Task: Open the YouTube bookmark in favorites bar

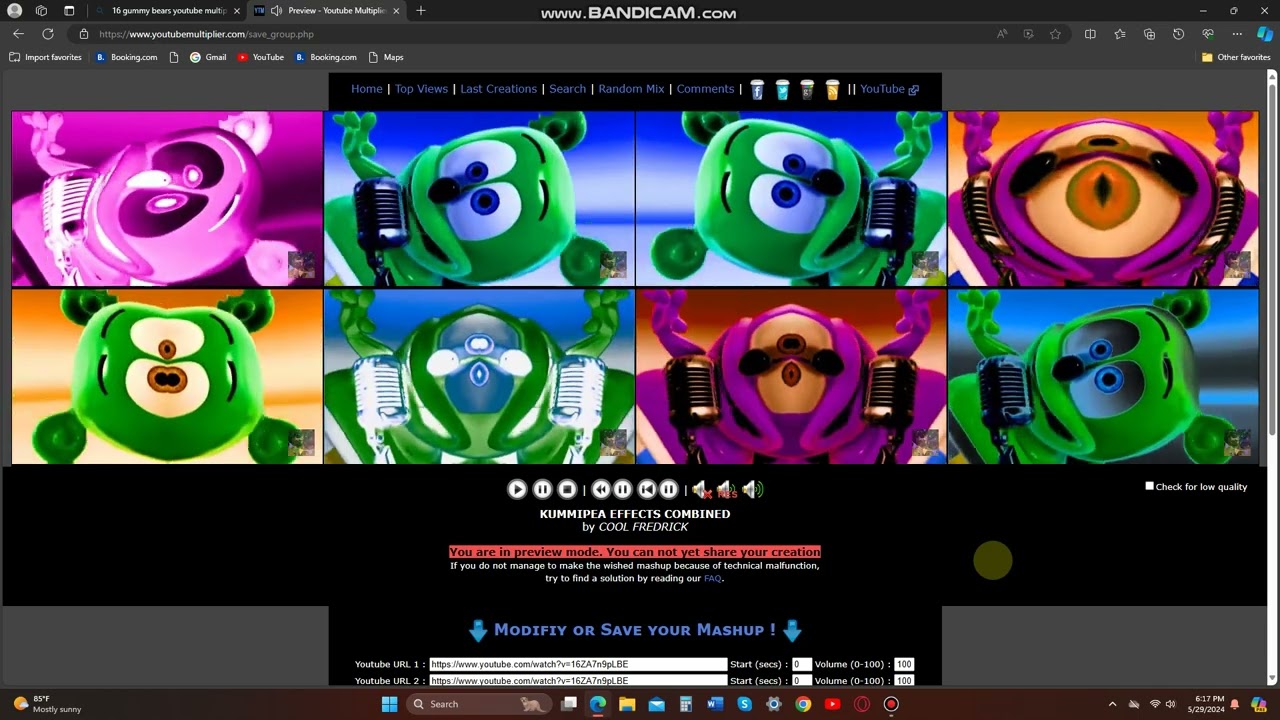Action: pyautogui.click(x=261, y=57)
